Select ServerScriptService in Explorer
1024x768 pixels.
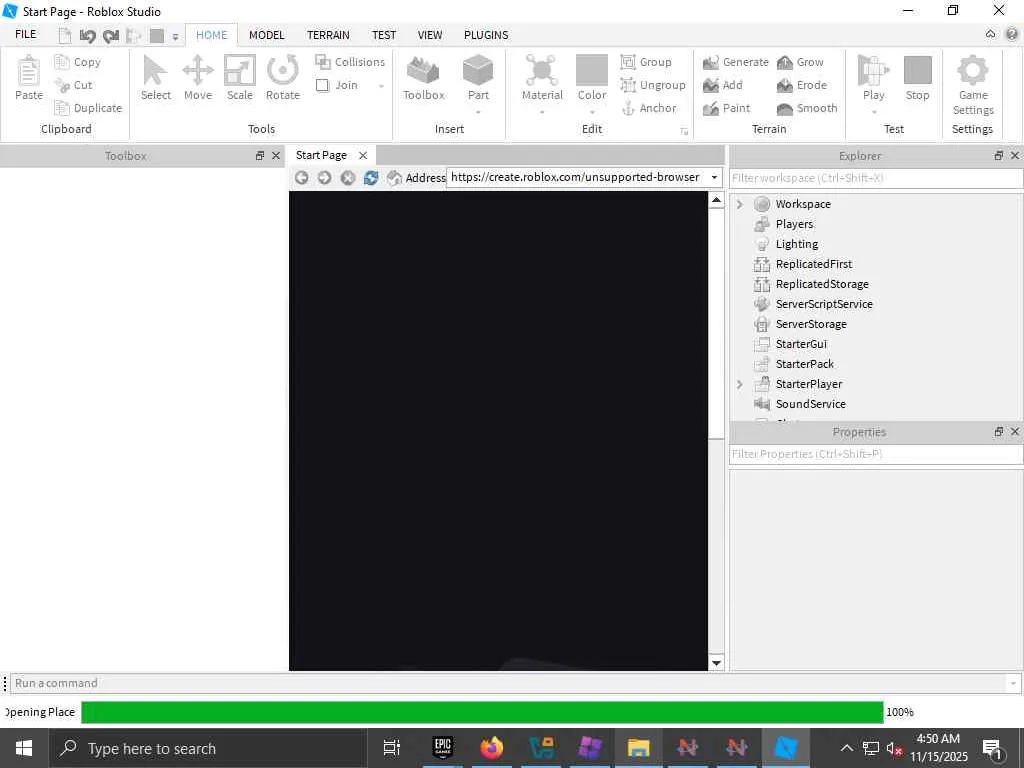tap(824, 304)
